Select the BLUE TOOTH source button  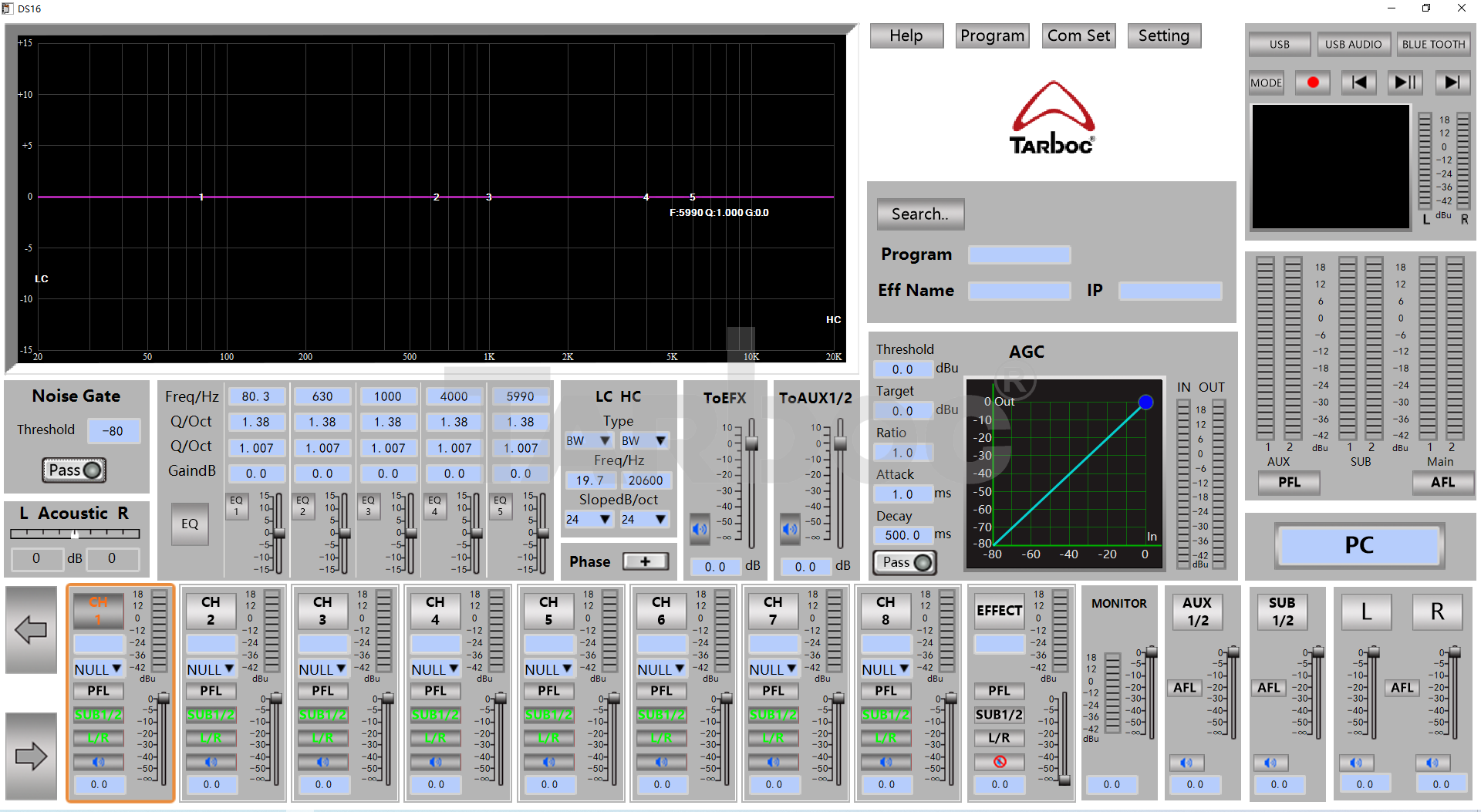point(1433,44)
